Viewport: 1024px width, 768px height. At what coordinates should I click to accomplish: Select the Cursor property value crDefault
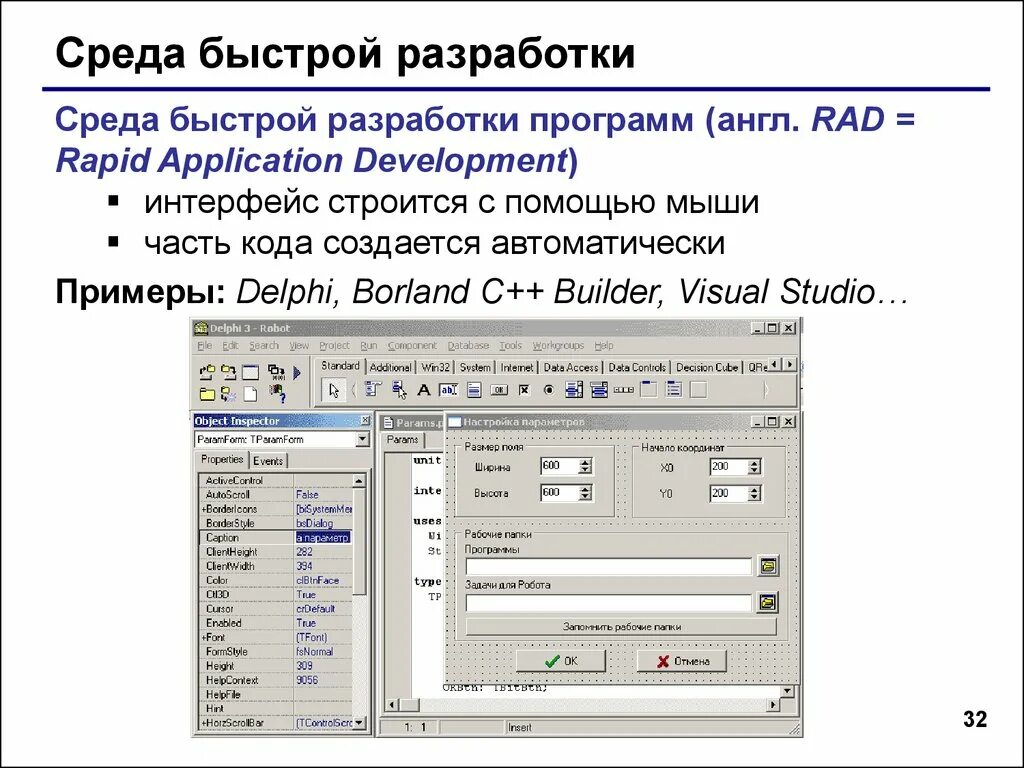pyautogui.click(x=323, y=609)
